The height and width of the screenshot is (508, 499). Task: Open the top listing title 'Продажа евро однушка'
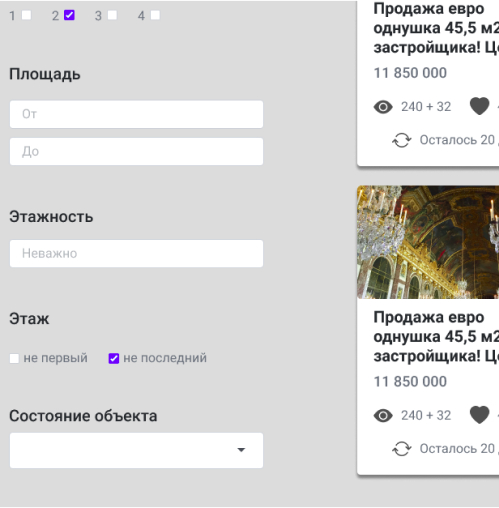[436, 28]
